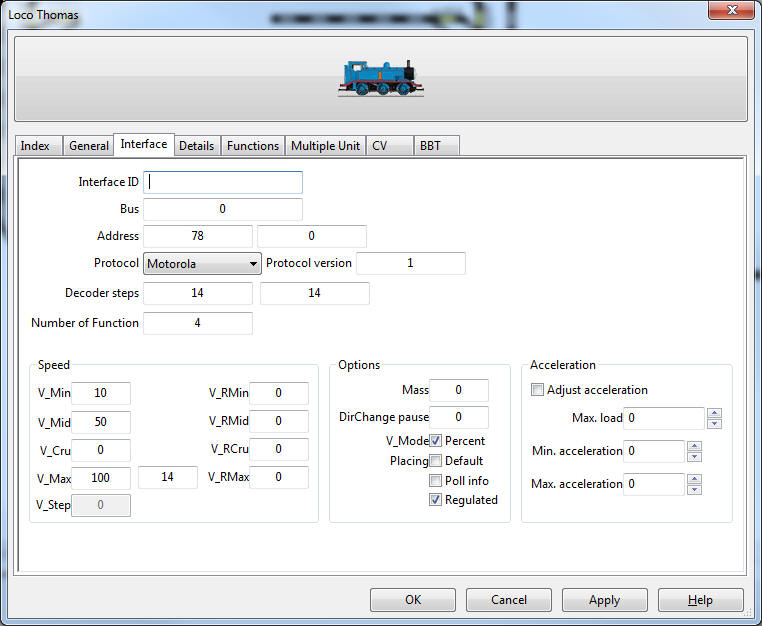
Task: Switch to the Functions tab
Action: click(253, 146)
